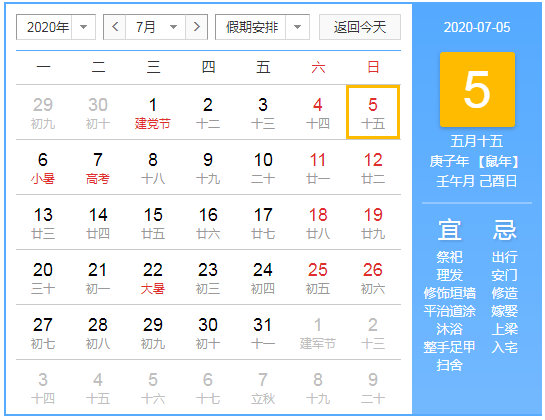Select July 7 高考 date
Screen dimensions: 545x420
98,168
